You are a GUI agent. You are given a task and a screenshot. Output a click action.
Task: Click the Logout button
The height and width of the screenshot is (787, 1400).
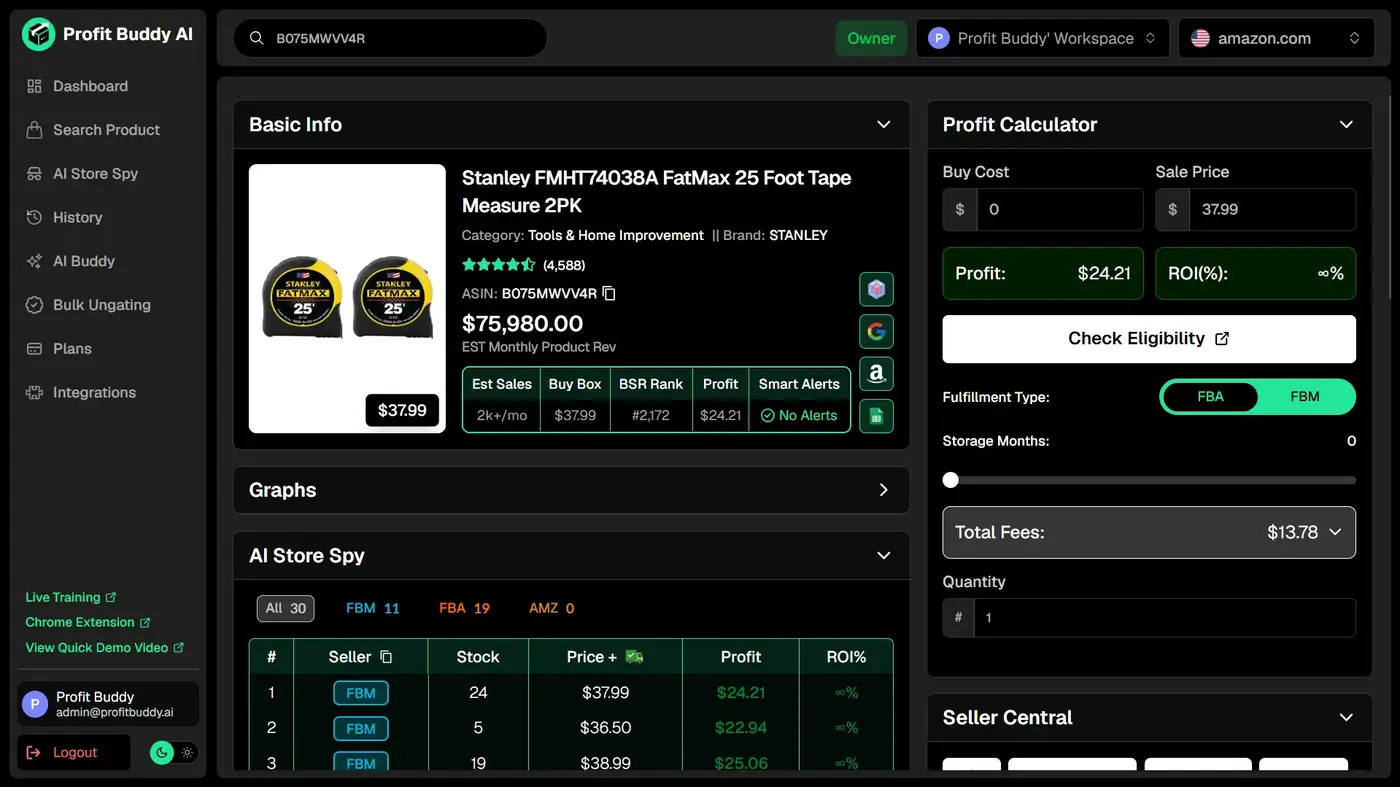[x=74, y=753]
